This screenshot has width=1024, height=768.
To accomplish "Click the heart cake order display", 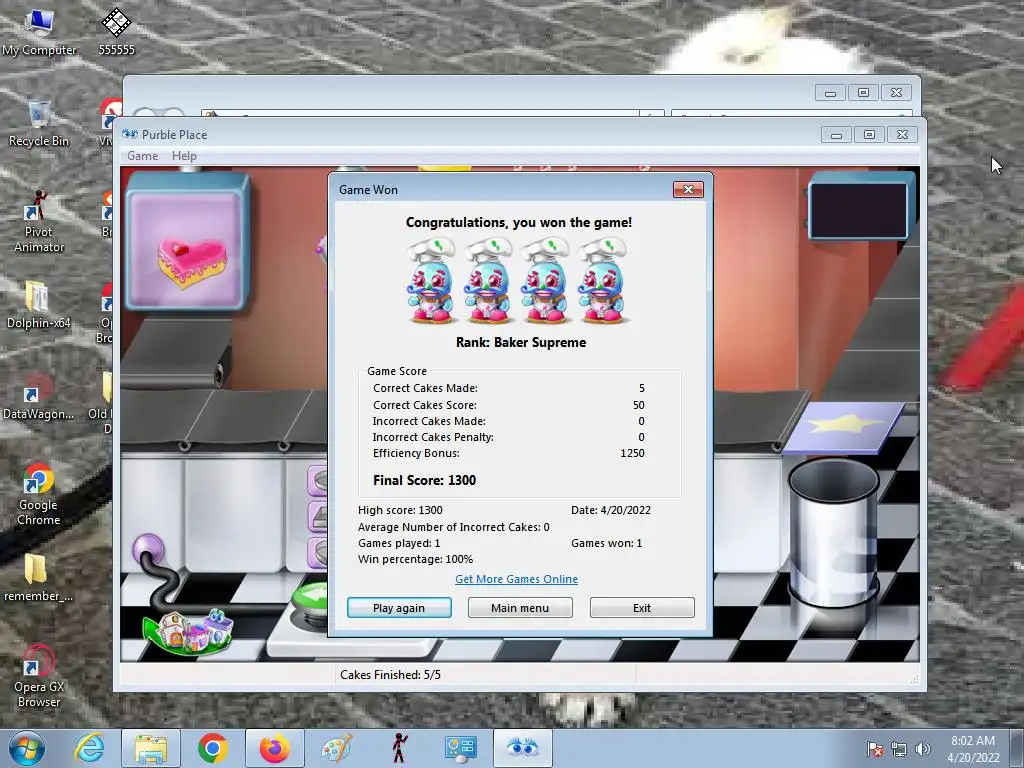I will [x=187, y=244].
